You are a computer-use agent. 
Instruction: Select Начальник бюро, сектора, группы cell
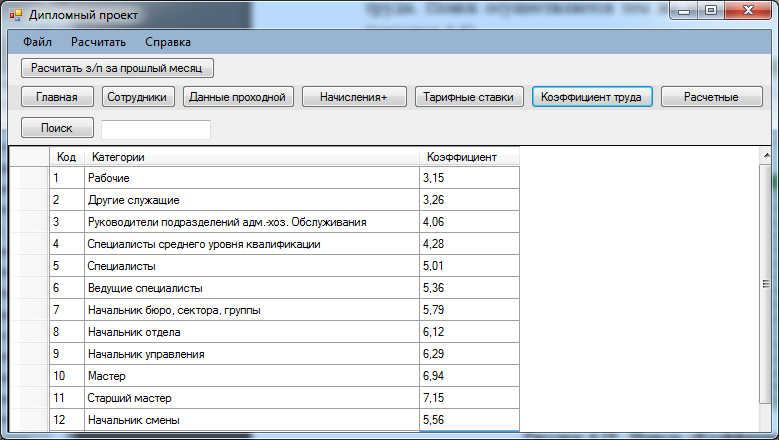tap(252, 310)
